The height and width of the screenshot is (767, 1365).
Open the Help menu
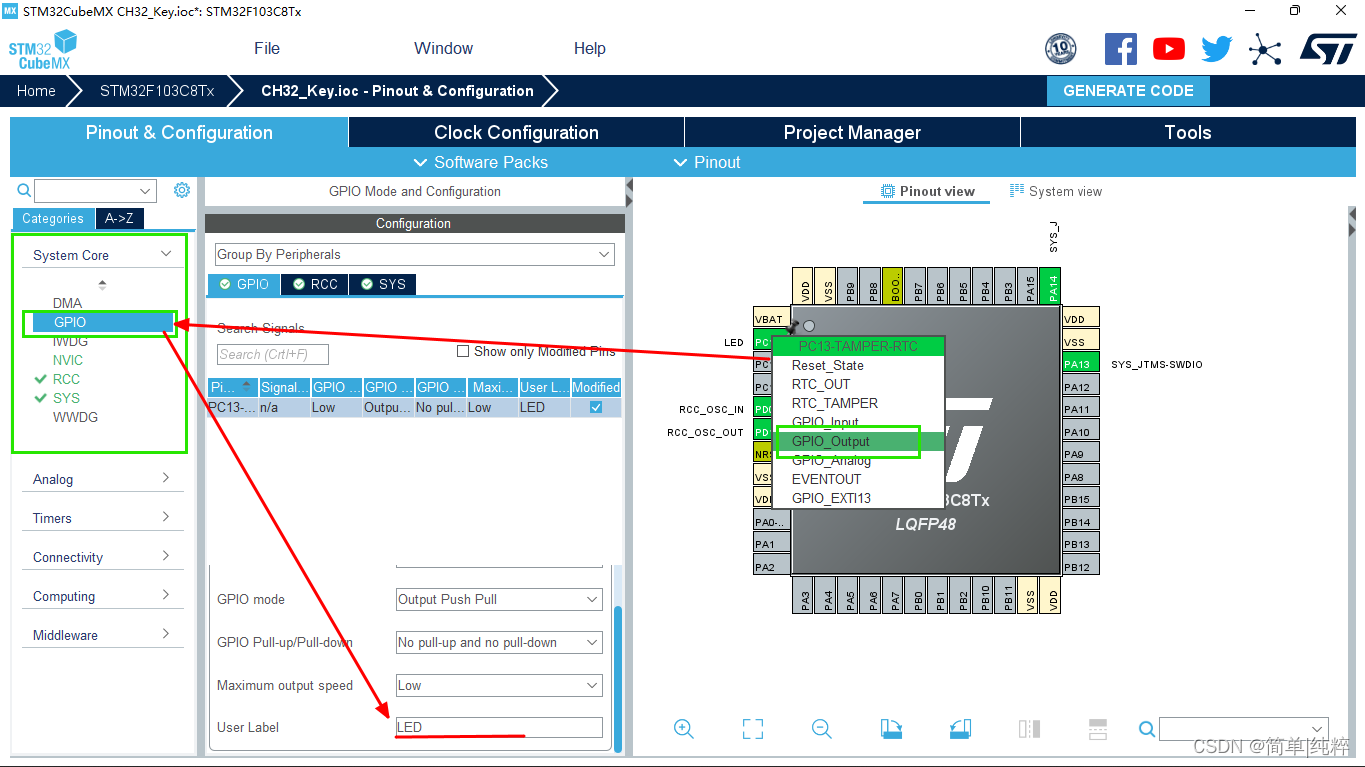coord(590,48)
